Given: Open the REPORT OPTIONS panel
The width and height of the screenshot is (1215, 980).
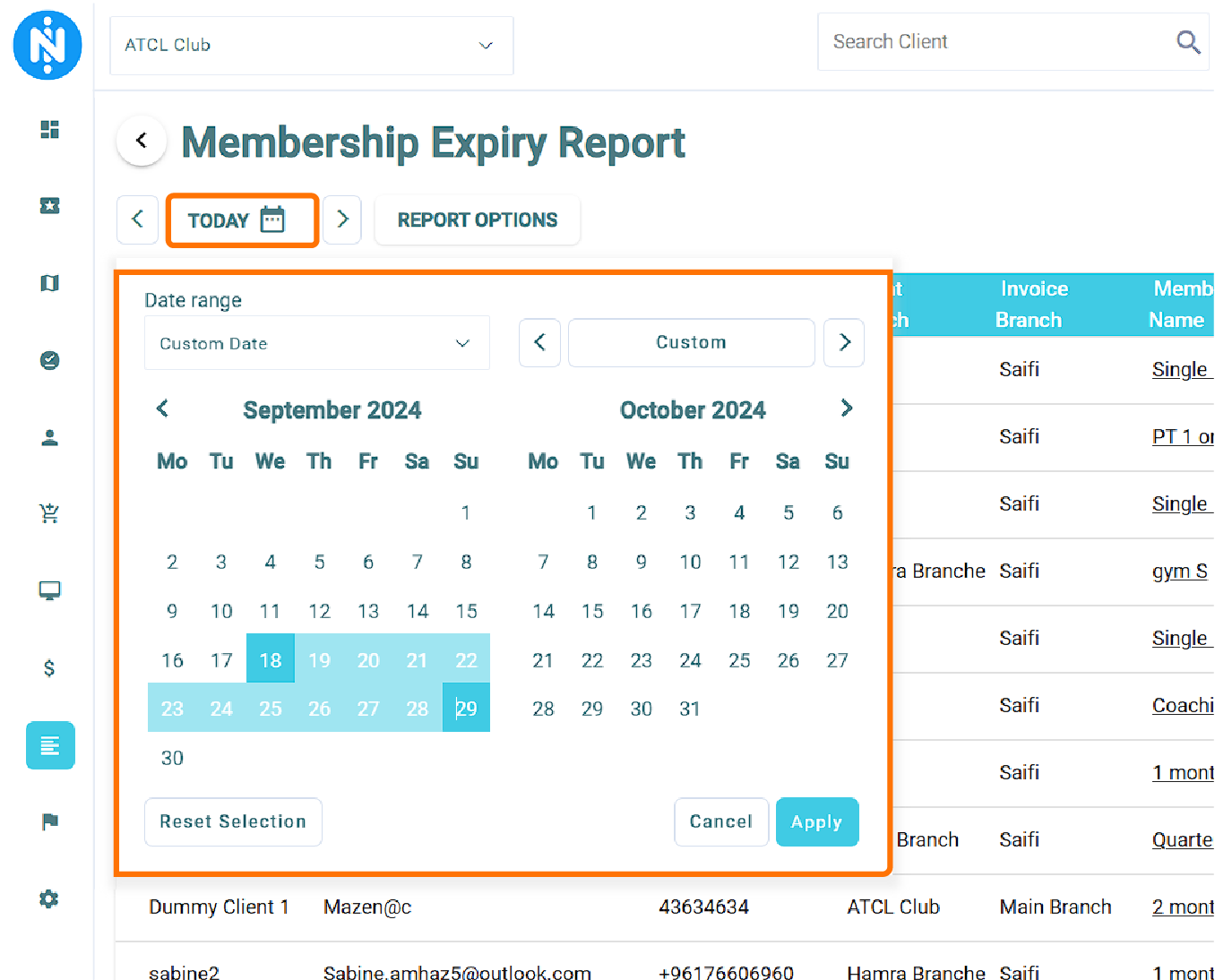Looking at the screenshot, I should (x=477, y=219).
